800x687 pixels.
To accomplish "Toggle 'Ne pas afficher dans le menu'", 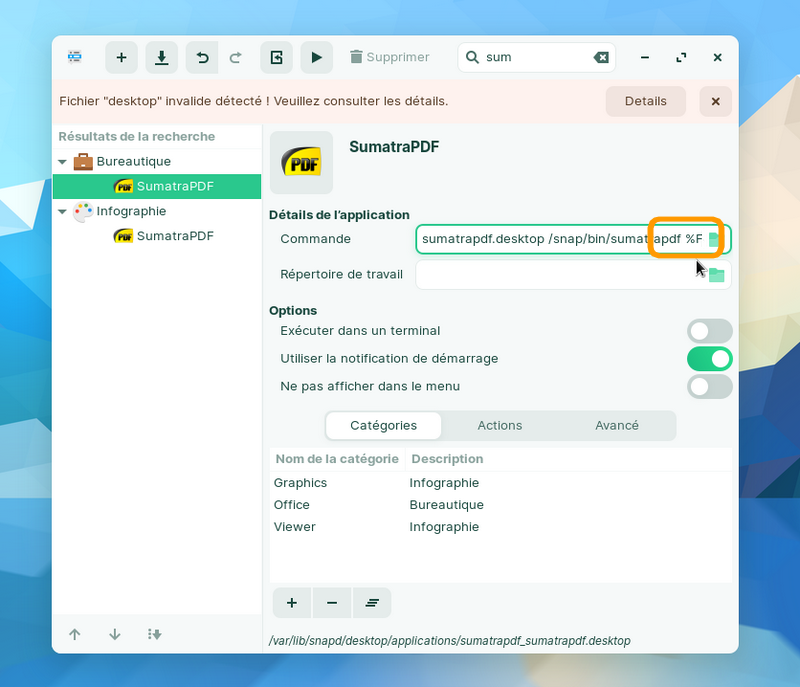I will pos(709,386).
